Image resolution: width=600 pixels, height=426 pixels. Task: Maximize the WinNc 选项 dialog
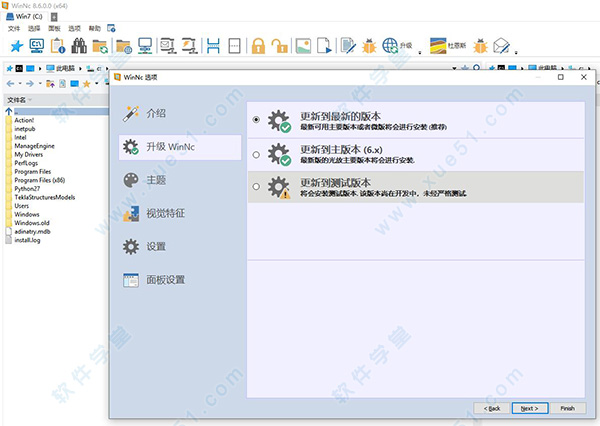point(561,77)
